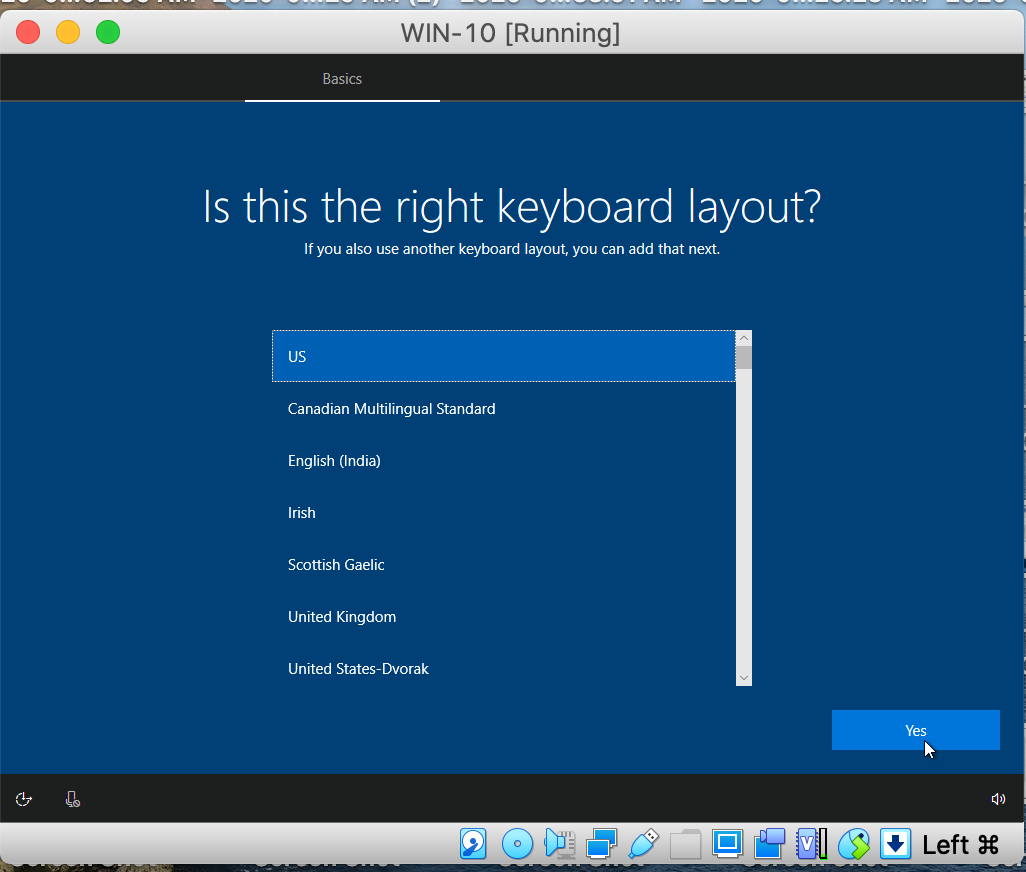
Task: Open the shared folders indicator
Action: pos(685,844)
